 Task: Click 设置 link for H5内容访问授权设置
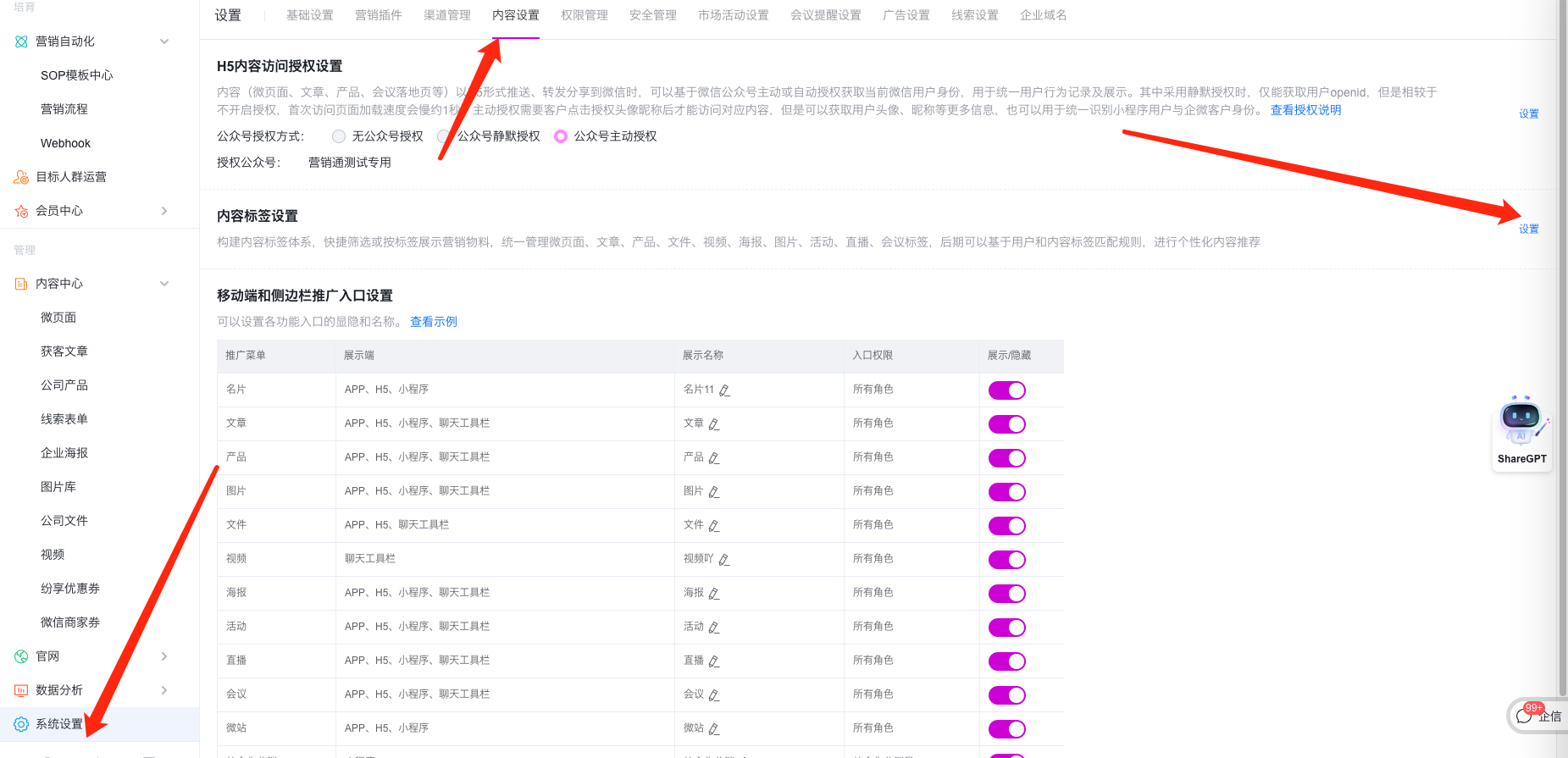pyautogui.click(x=1529, y=113)
